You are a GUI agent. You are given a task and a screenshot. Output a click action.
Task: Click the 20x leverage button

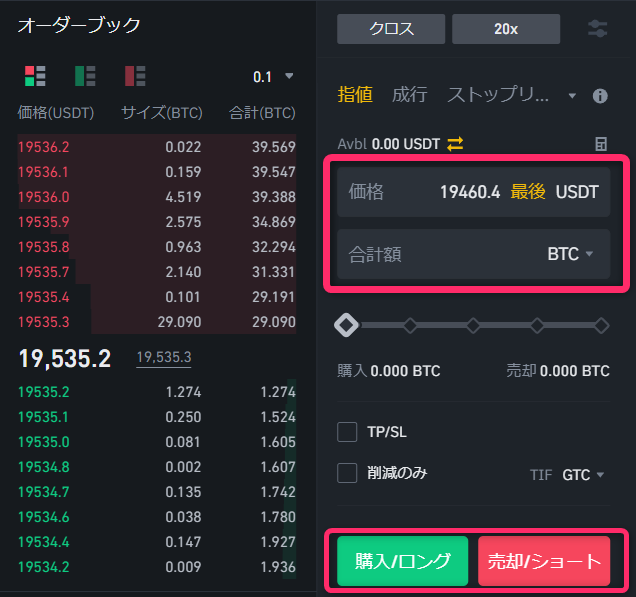[x=505, y=29]
